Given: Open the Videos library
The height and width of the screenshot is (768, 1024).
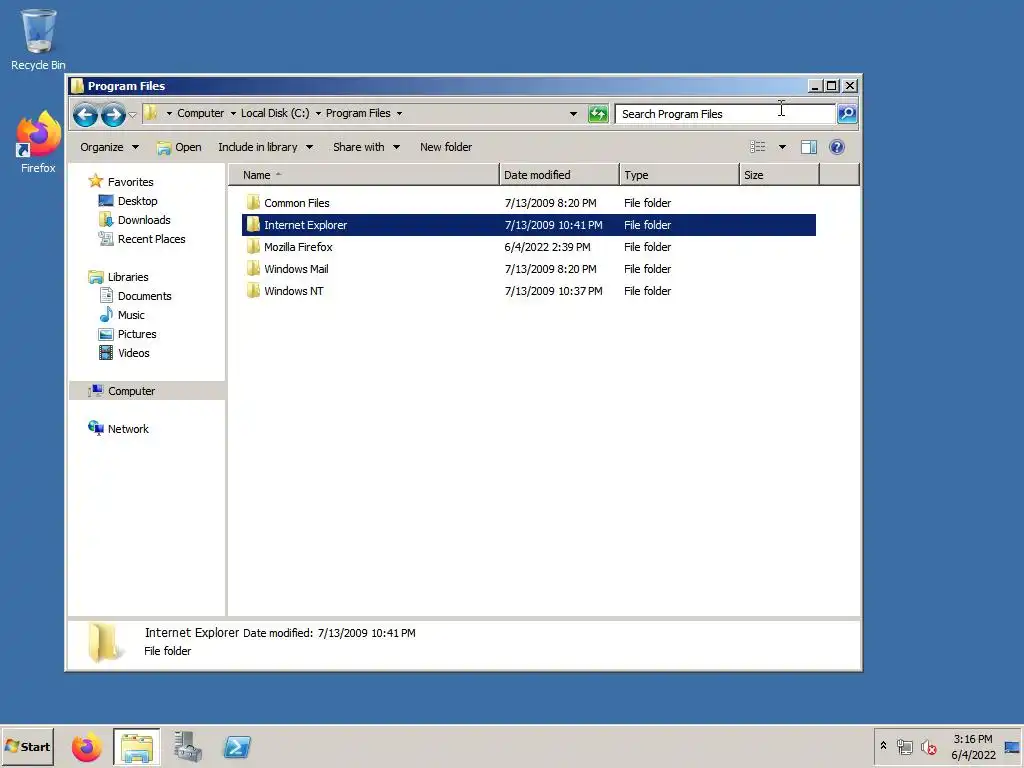Looking at the screenshot, I should pos(133,353).
